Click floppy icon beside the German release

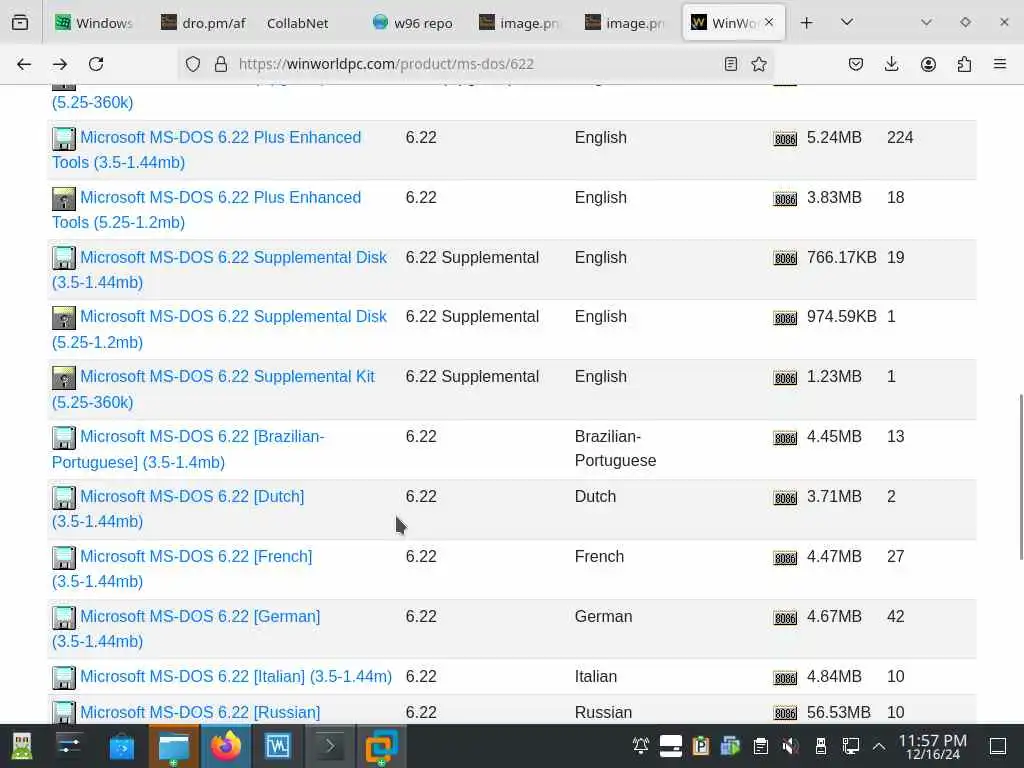click(64, 617)
